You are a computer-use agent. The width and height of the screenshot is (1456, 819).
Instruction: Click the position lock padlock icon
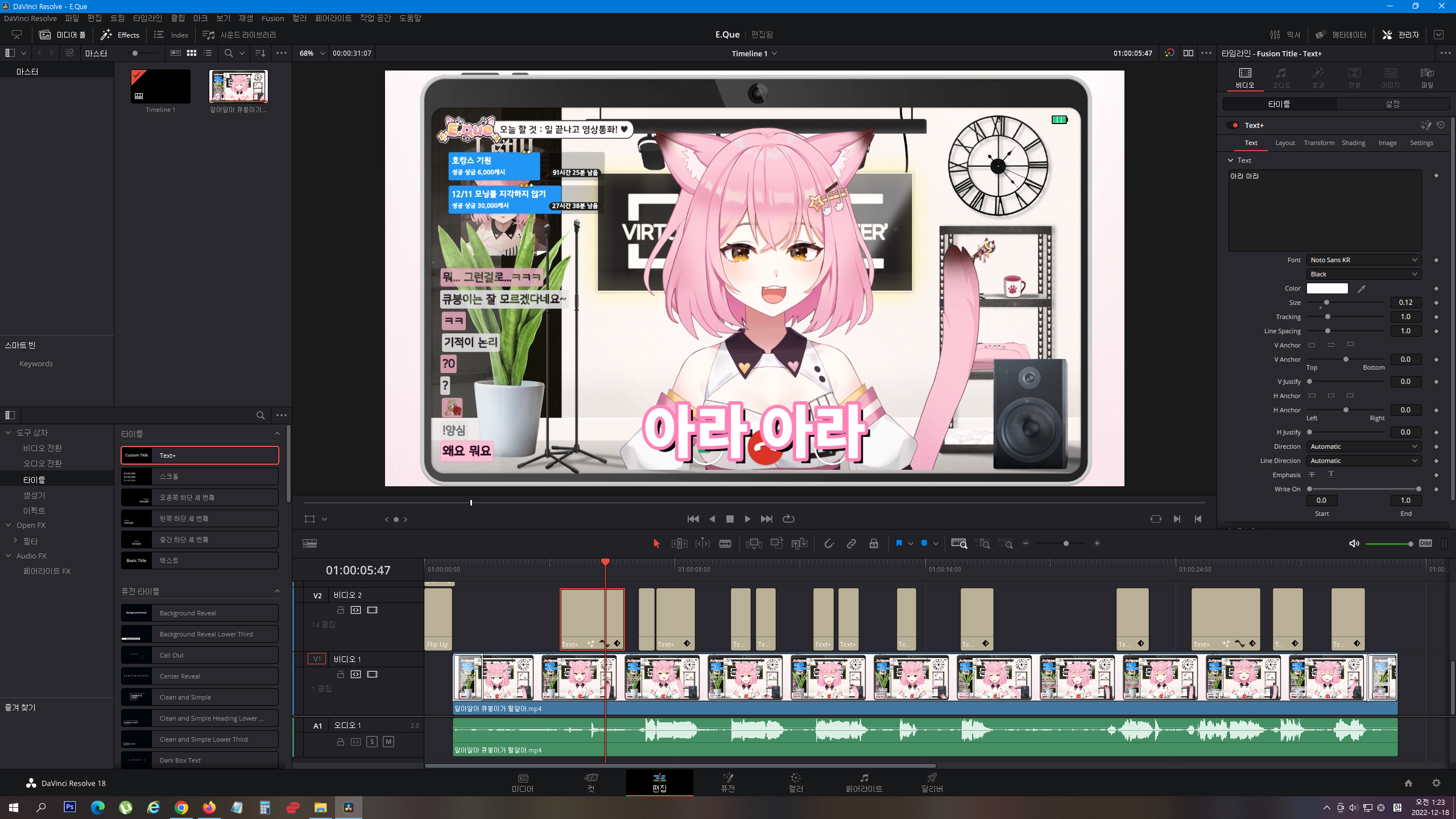tap(874, 544)
